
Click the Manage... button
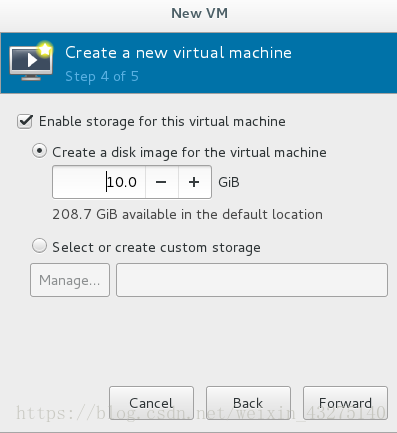tap(70, 280)
